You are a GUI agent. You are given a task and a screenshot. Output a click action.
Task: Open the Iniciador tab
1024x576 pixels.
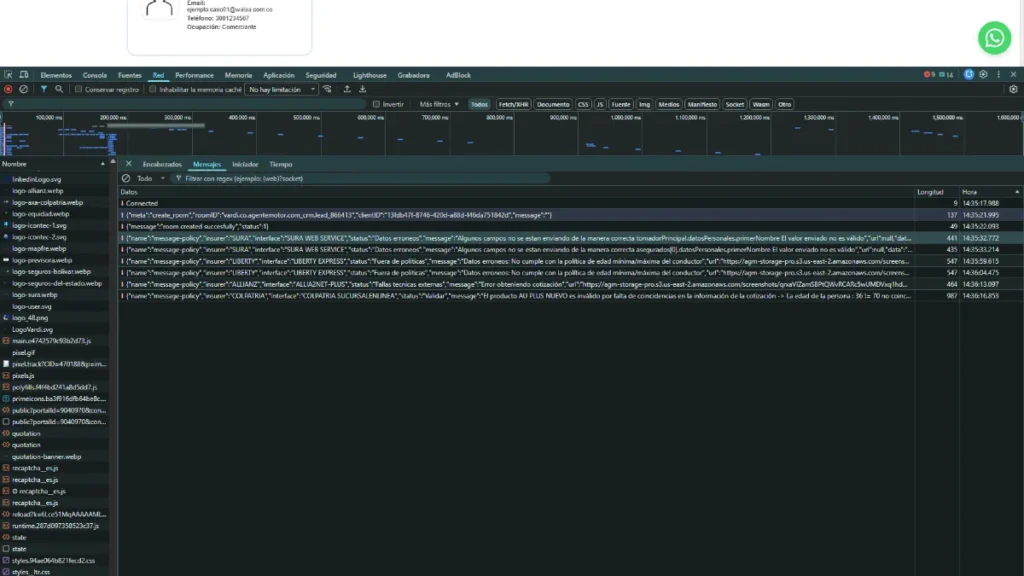245,165
